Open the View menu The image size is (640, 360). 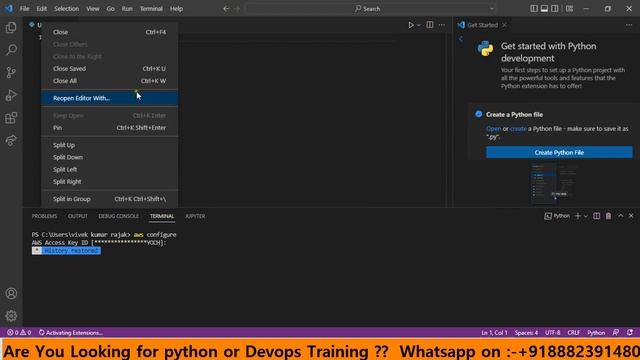pyautogui.click(x=93, y=9)
